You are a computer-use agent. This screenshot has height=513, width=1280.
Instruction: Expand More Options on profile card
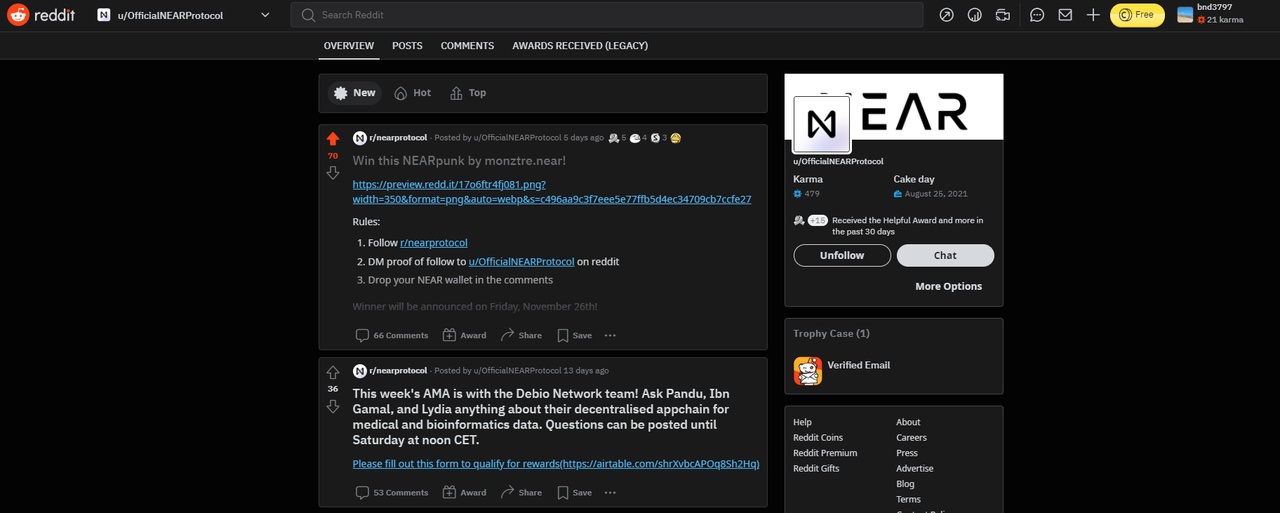[948, 286]
